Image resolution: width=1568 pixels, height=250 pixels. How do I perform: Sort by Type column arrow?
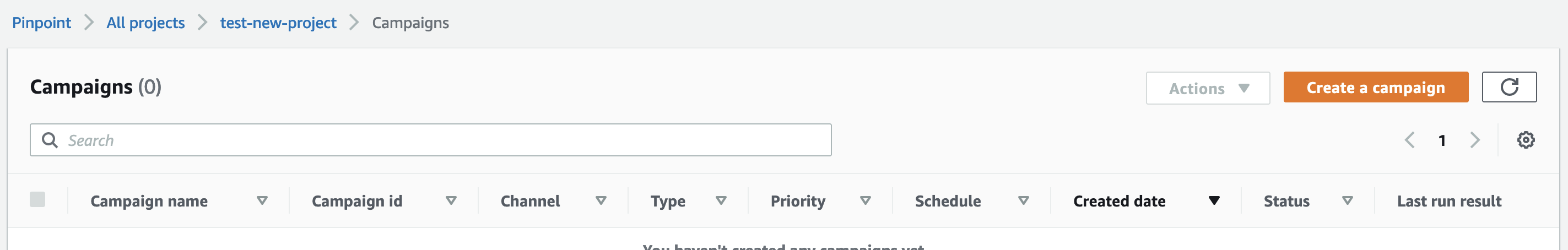(x=721, y=201)
